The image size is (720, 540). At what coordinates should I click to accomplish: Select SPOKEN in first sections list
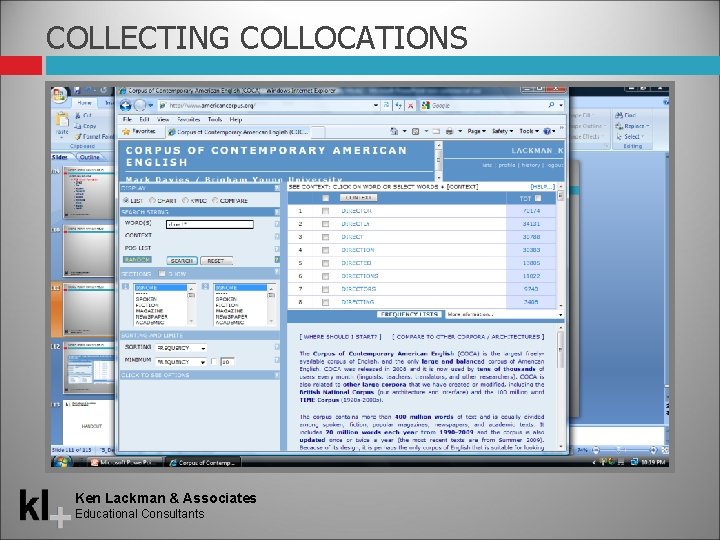147,299
